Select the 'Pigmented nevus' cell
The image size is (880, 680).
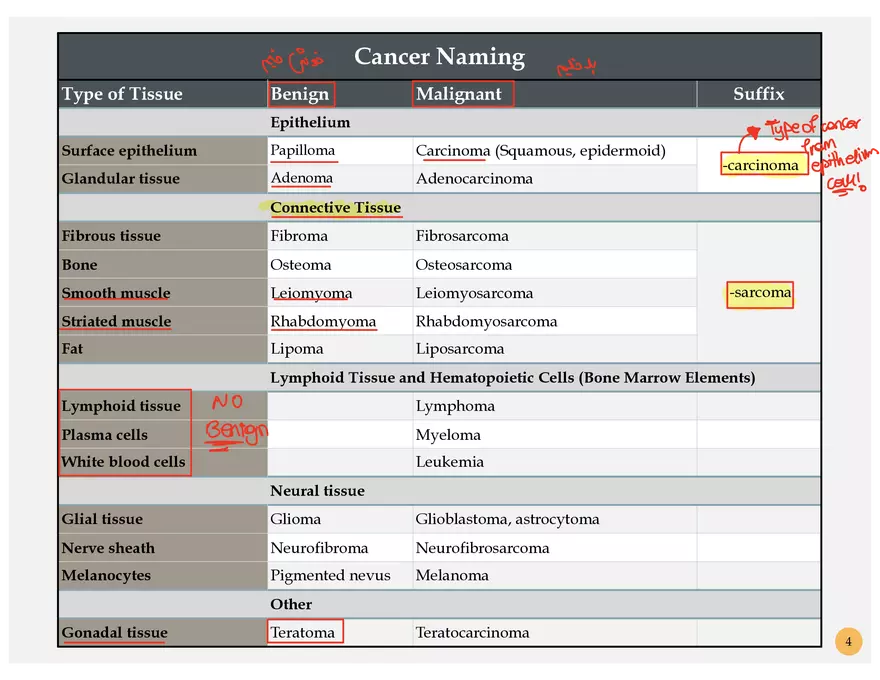330,576
